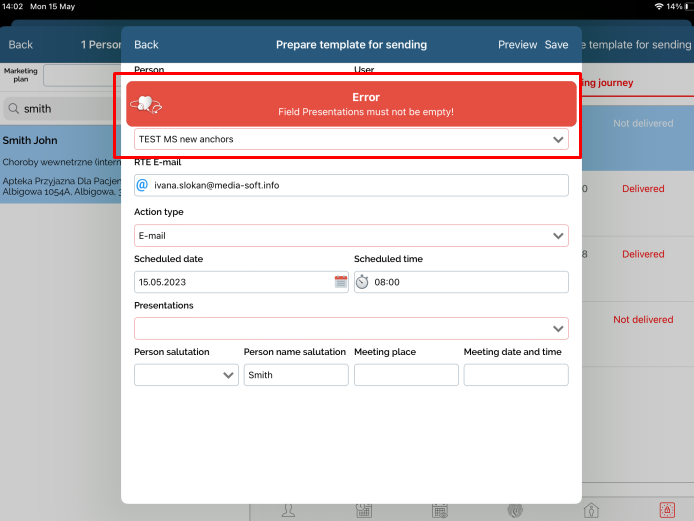Open the fingerprint icon in bottom bar
The height and width of the screenshot is (521, 694).
[x=516, y=510]
